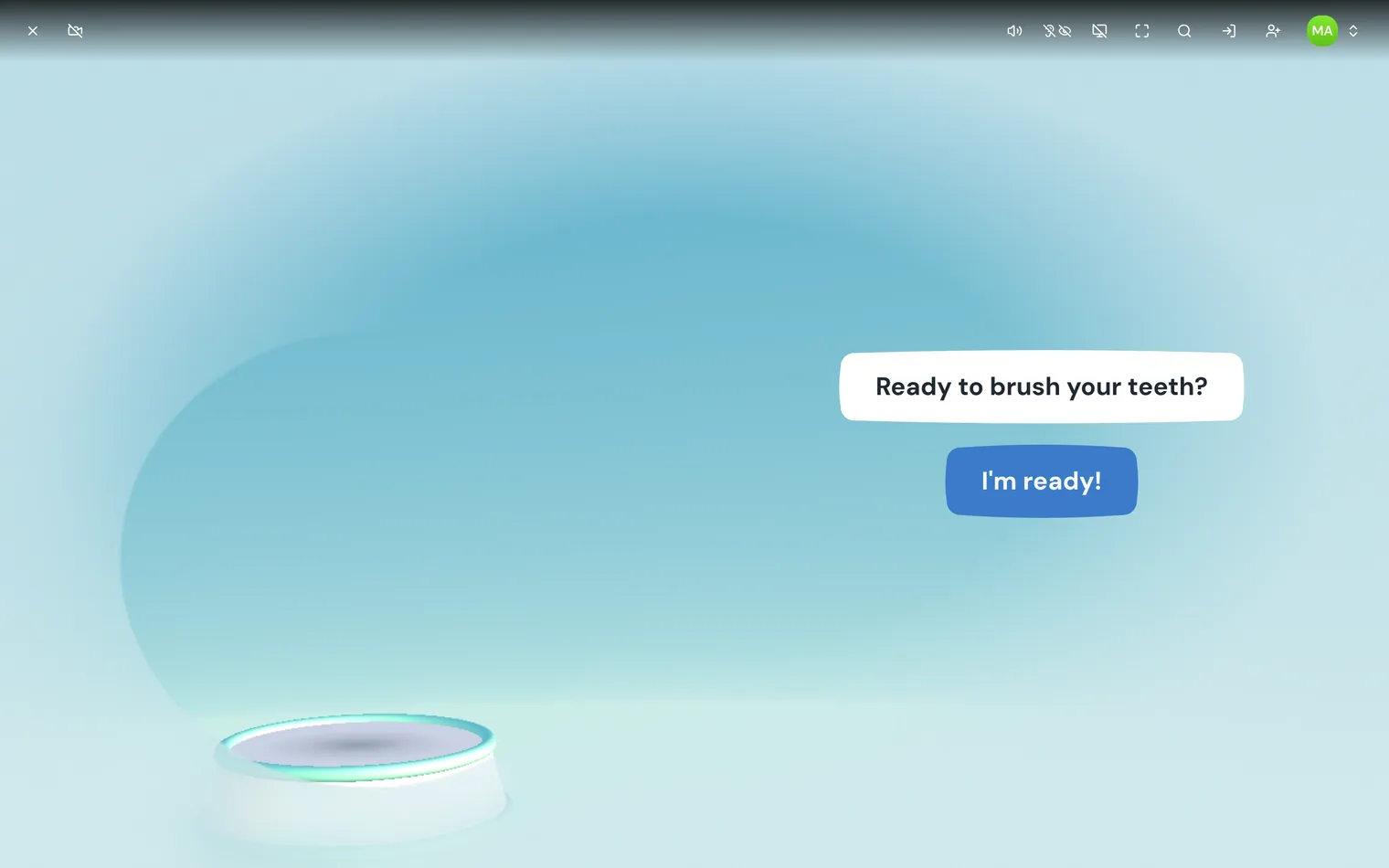The height and width of the screenshot is (868, 1389).
Task: Toggle the crossed-out screen icon
Action: click(1099, 31)
